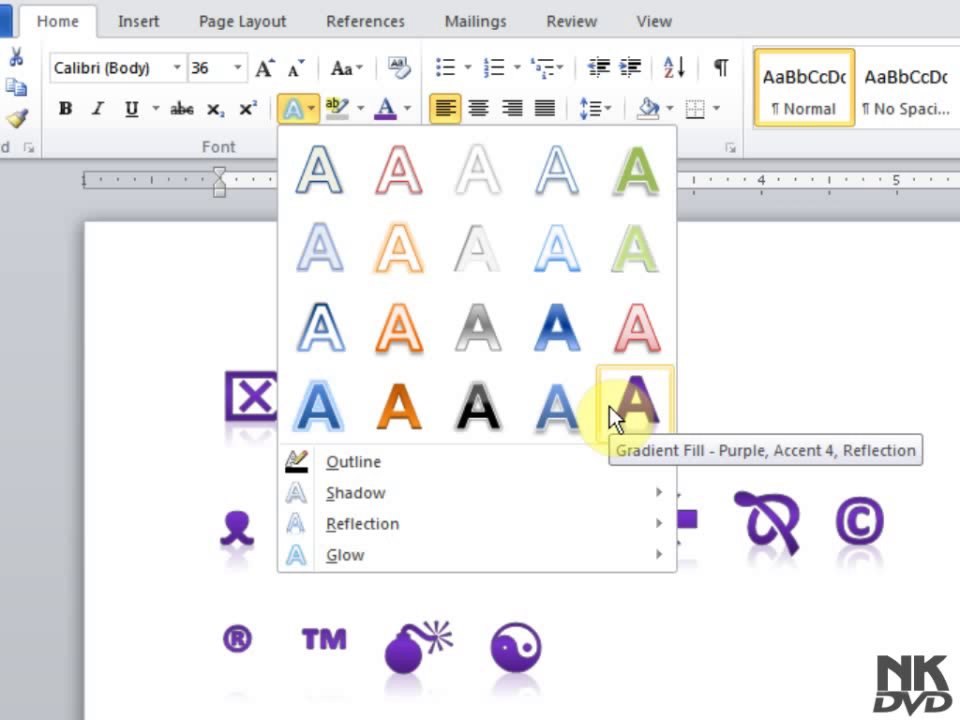Choose Outline from text effects menu
960x720 pixels.
(478, 462)
